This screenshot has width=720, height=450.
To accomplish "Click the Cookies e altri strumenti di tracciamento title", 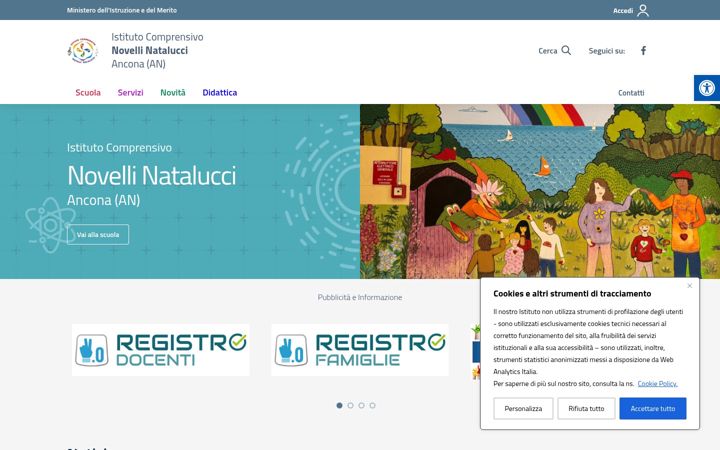I will pos(572,293).
